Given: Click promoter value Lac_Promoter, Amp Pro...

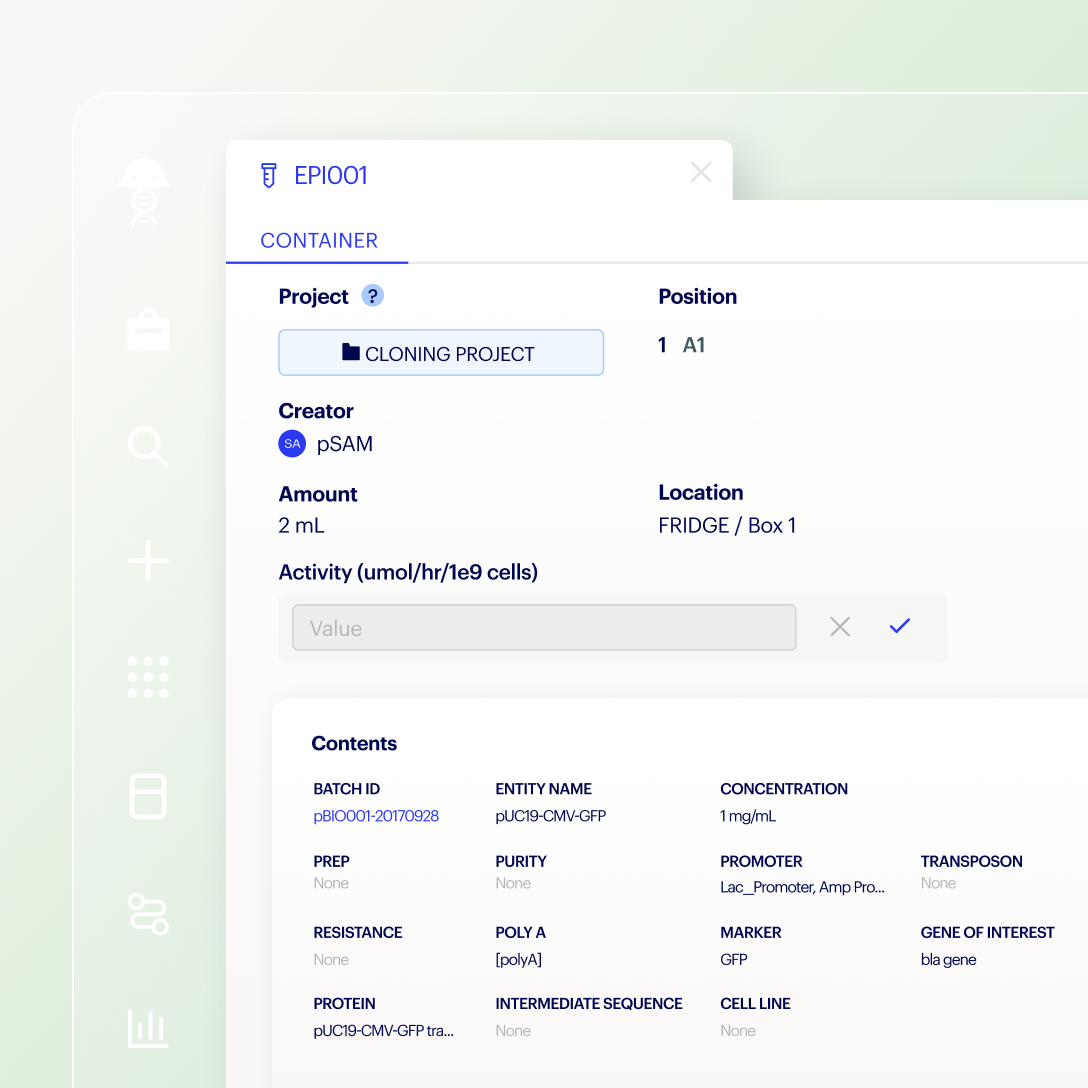Looking at the screenshot, I should tap(802, 887).
